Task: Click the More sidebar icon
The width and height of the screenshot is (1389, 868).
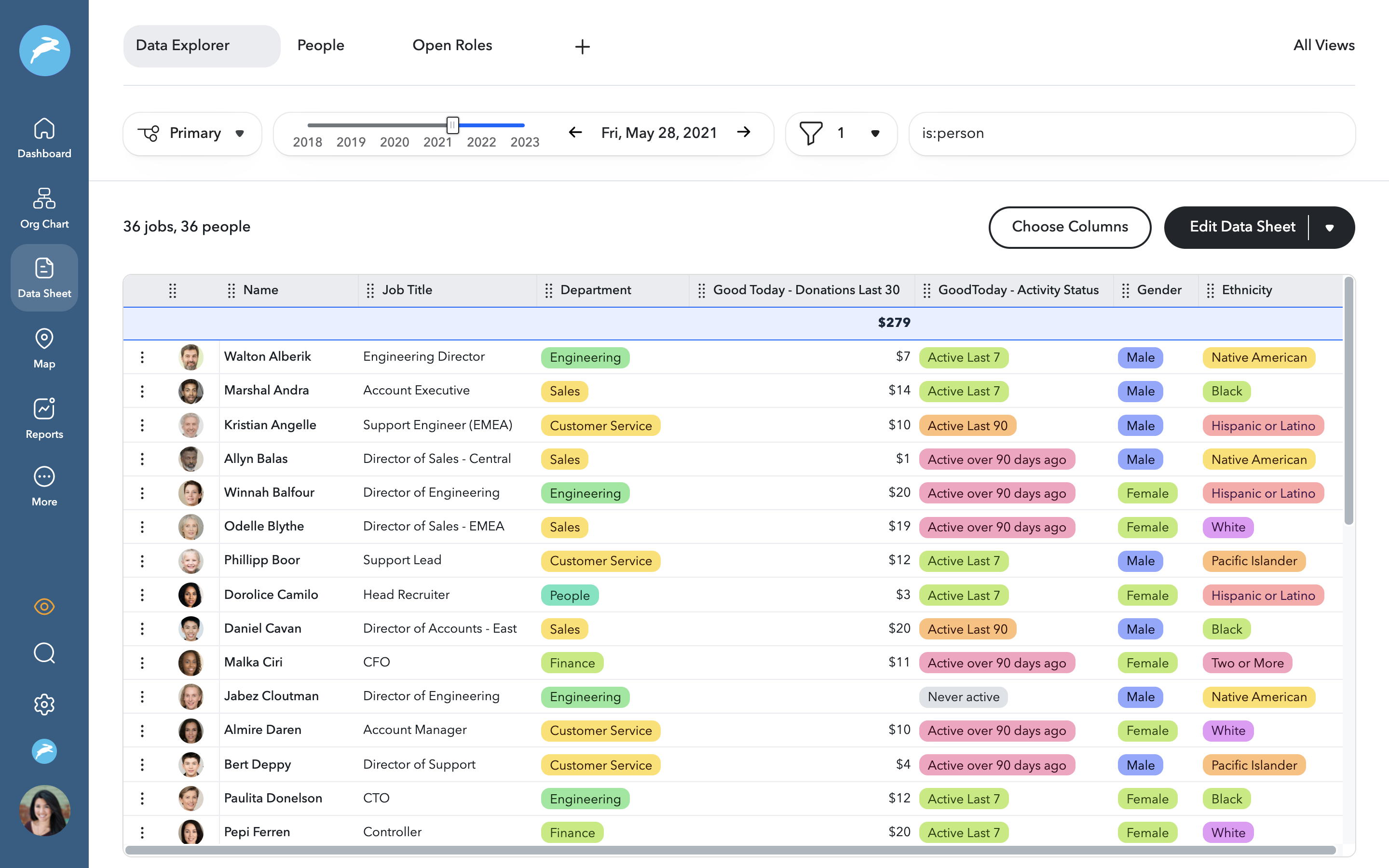Action: pos(44,486)
